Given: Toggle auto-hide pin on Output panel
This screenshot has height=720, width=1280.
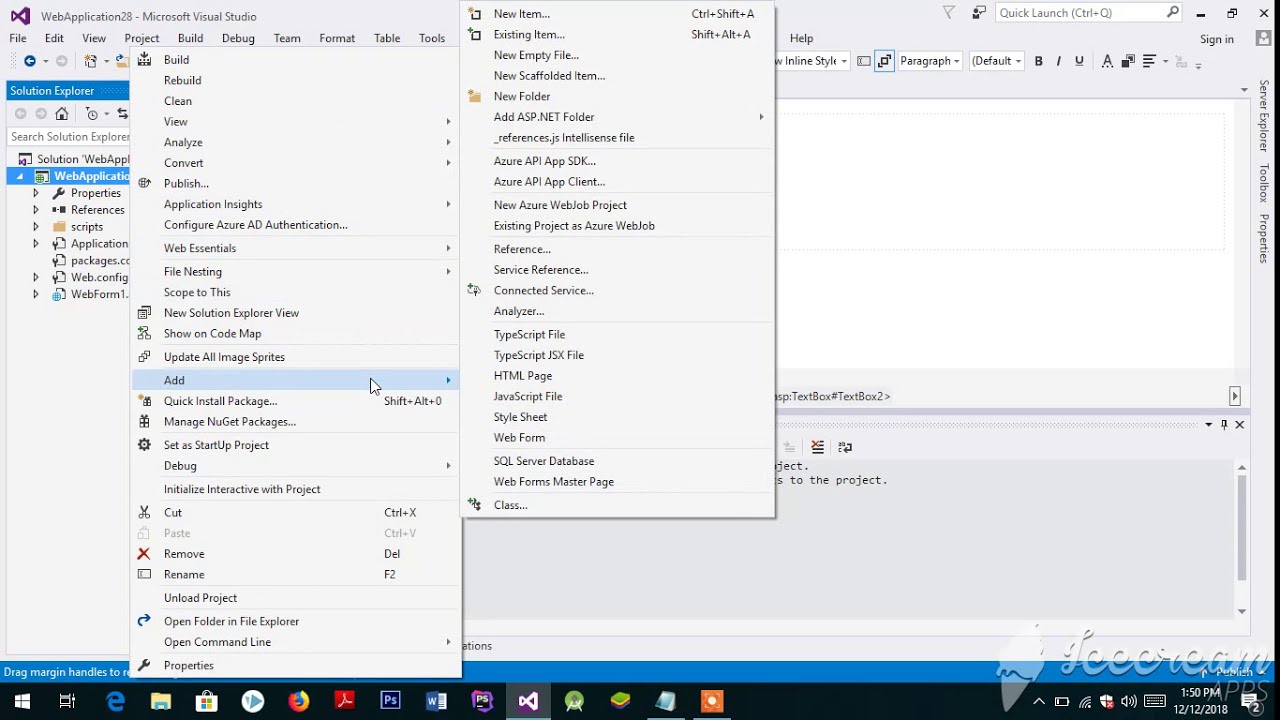Looking at the screenshot, I should 1224,425.
